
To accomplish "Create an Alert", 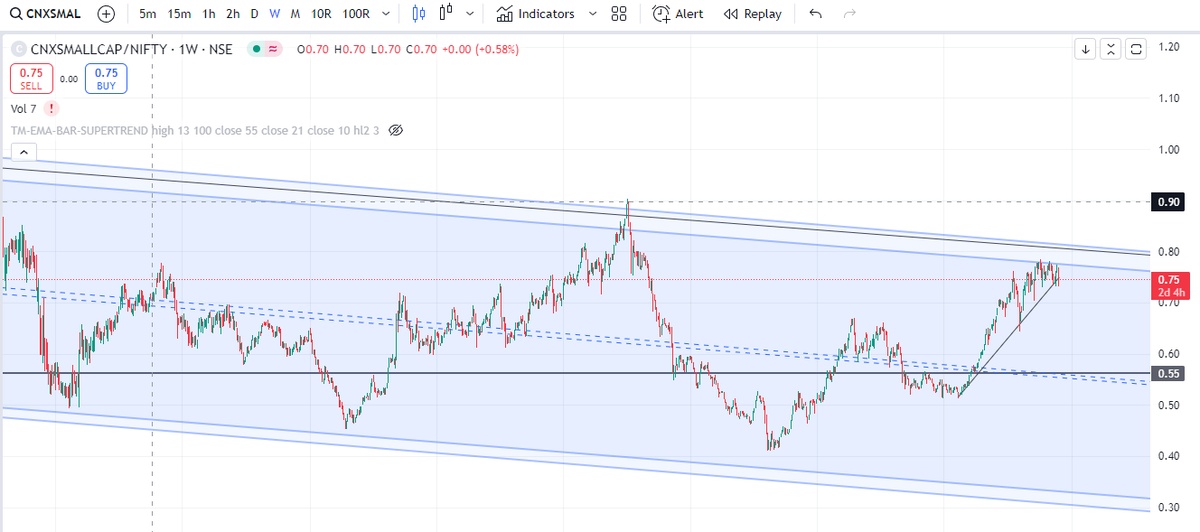I will tap(678, 14).
